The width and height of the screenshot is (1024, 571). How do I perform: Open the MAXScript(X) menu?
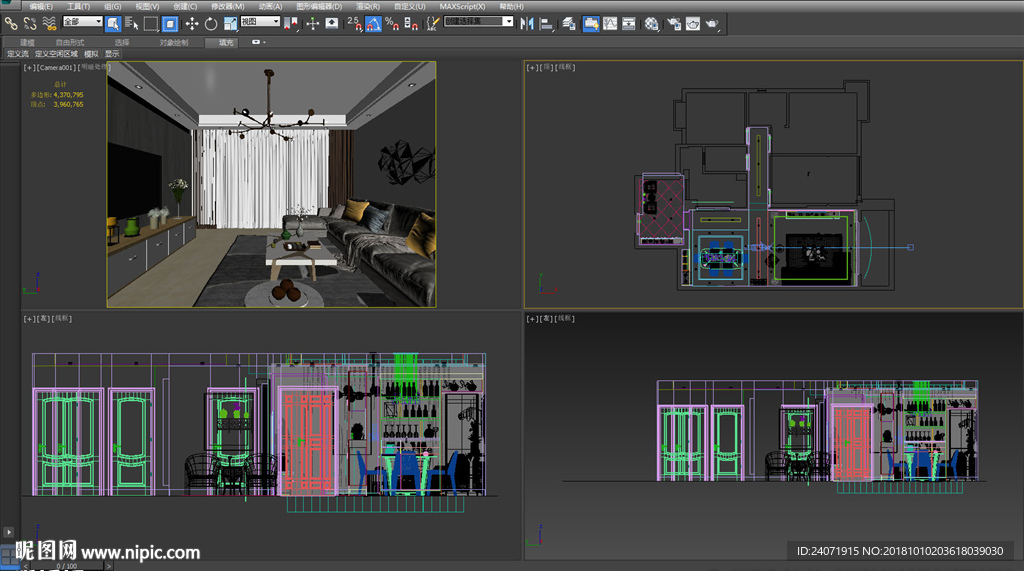462,6
